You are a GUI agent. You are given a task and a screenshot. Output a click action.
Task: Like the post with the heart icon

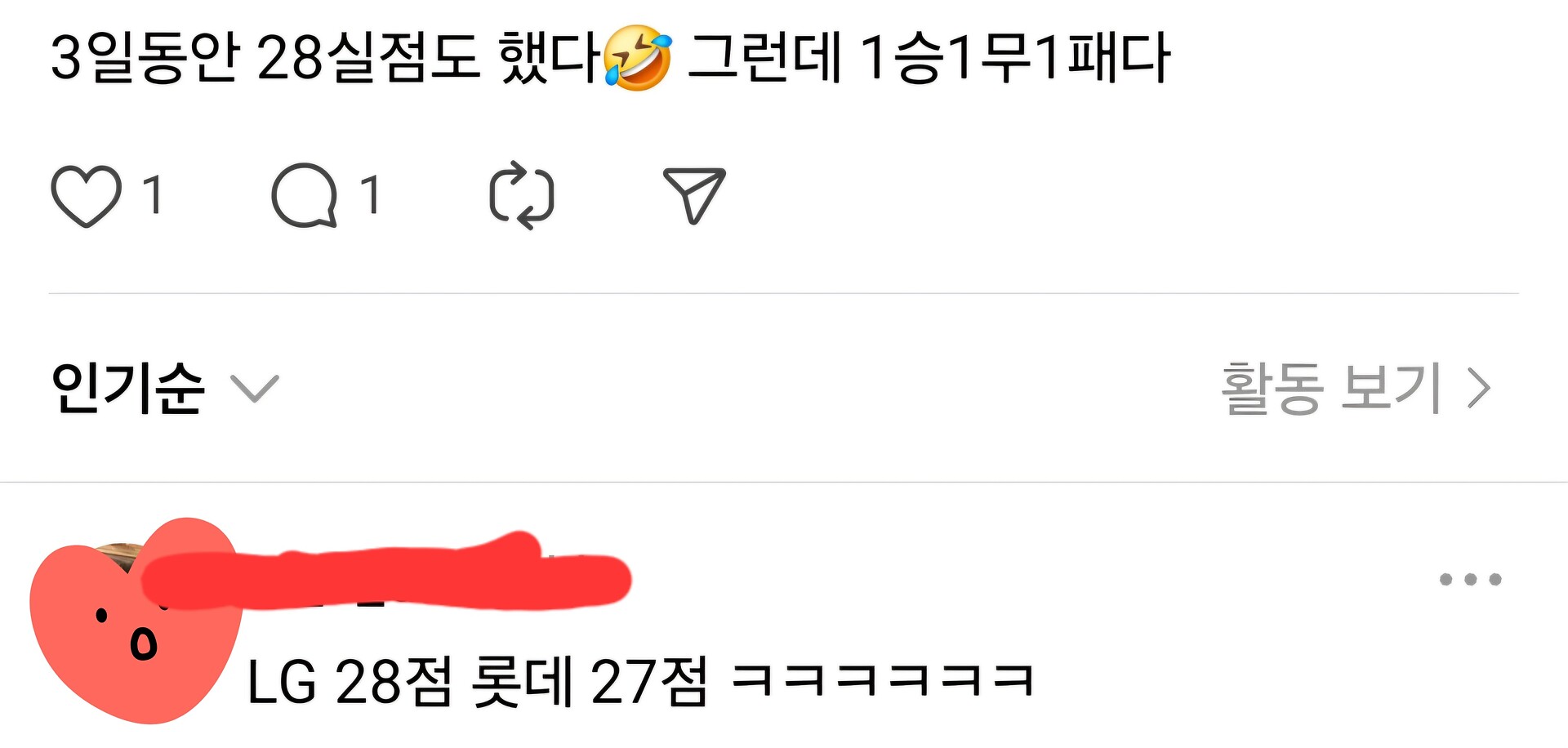tap(87, 196)
